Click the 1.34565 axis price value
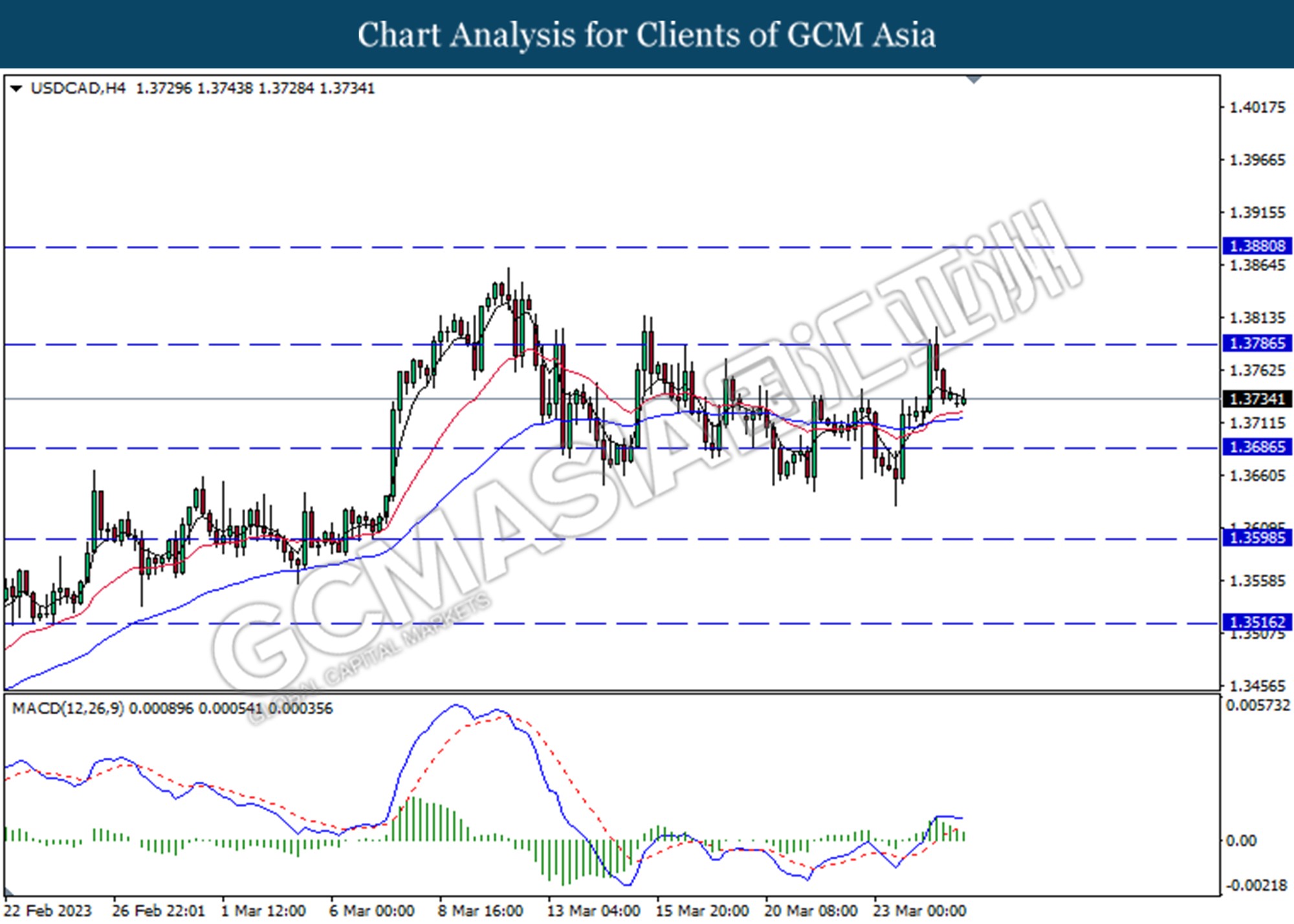The image size is (1294, 924). [x=1257, y=686]
